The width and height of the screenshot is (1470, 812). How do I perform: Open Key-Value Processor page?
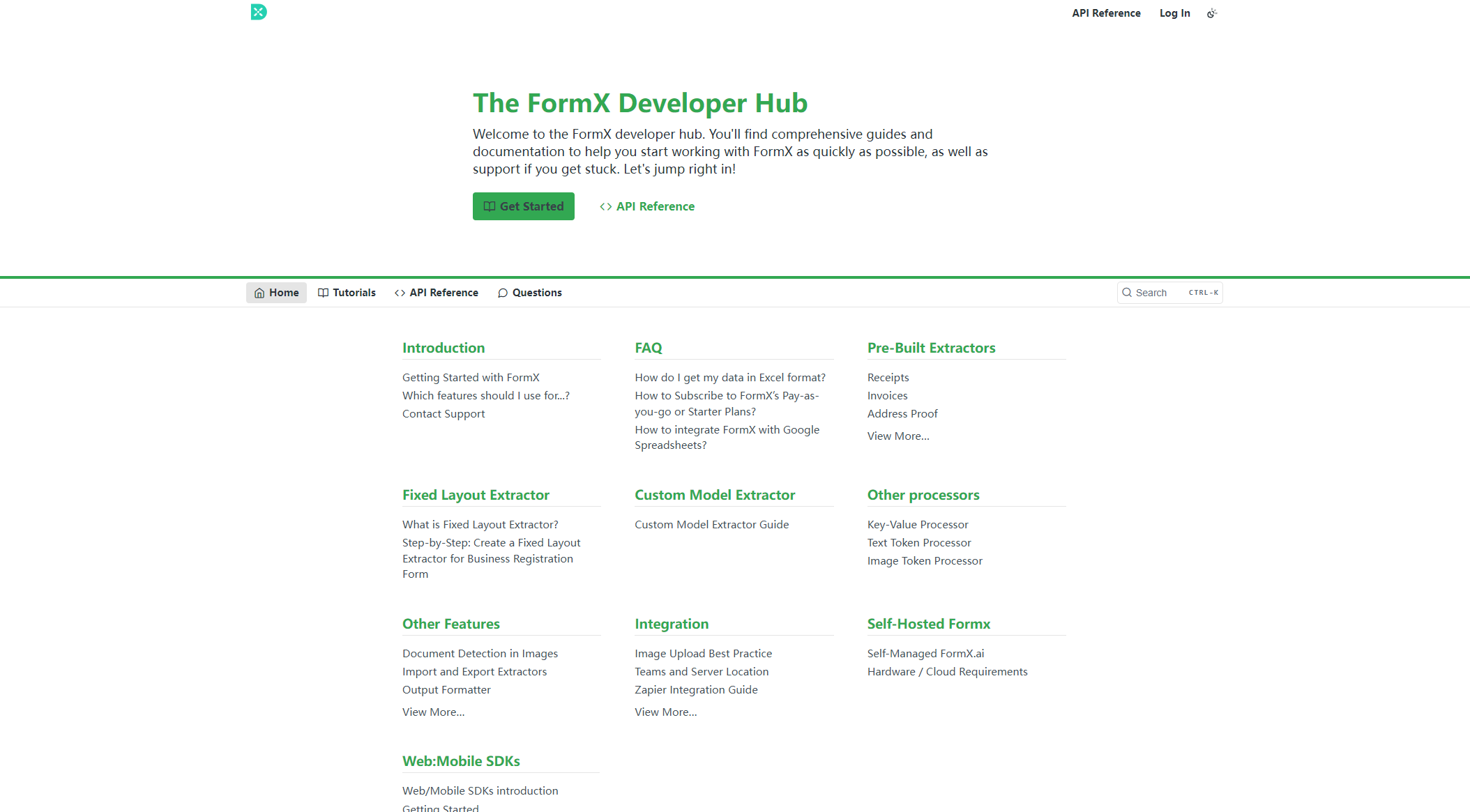(917, 525)
